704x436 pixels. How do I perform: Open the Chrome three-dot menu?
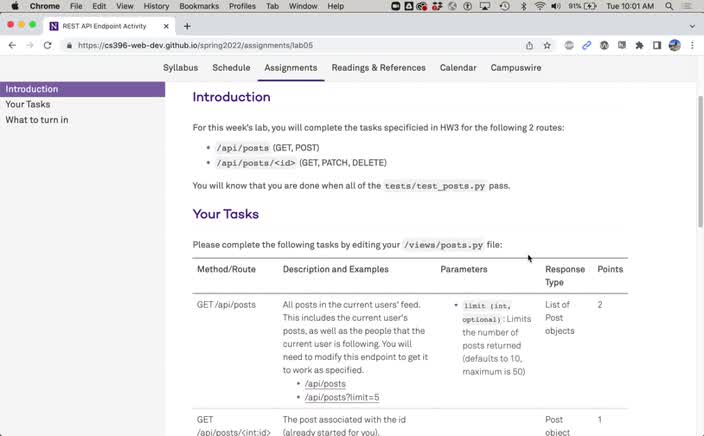coord(693,45)
